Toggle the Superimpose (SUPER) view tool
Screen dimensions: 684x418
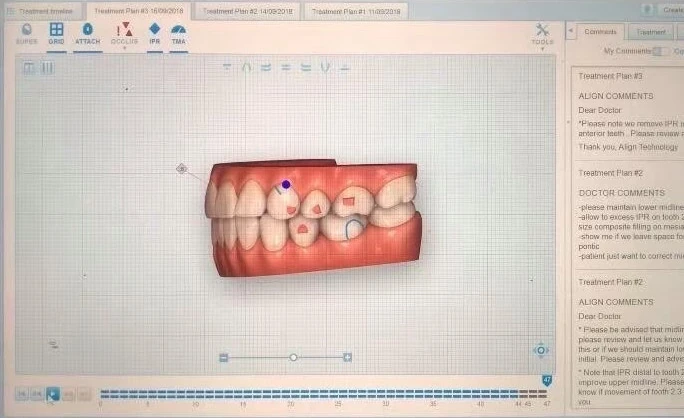(26, 33)
